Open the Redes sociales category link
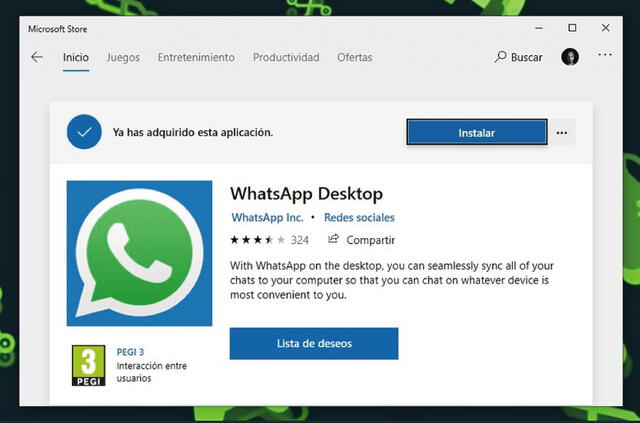Viewport: 640px width, 423px height. click(x=359, y=218)
